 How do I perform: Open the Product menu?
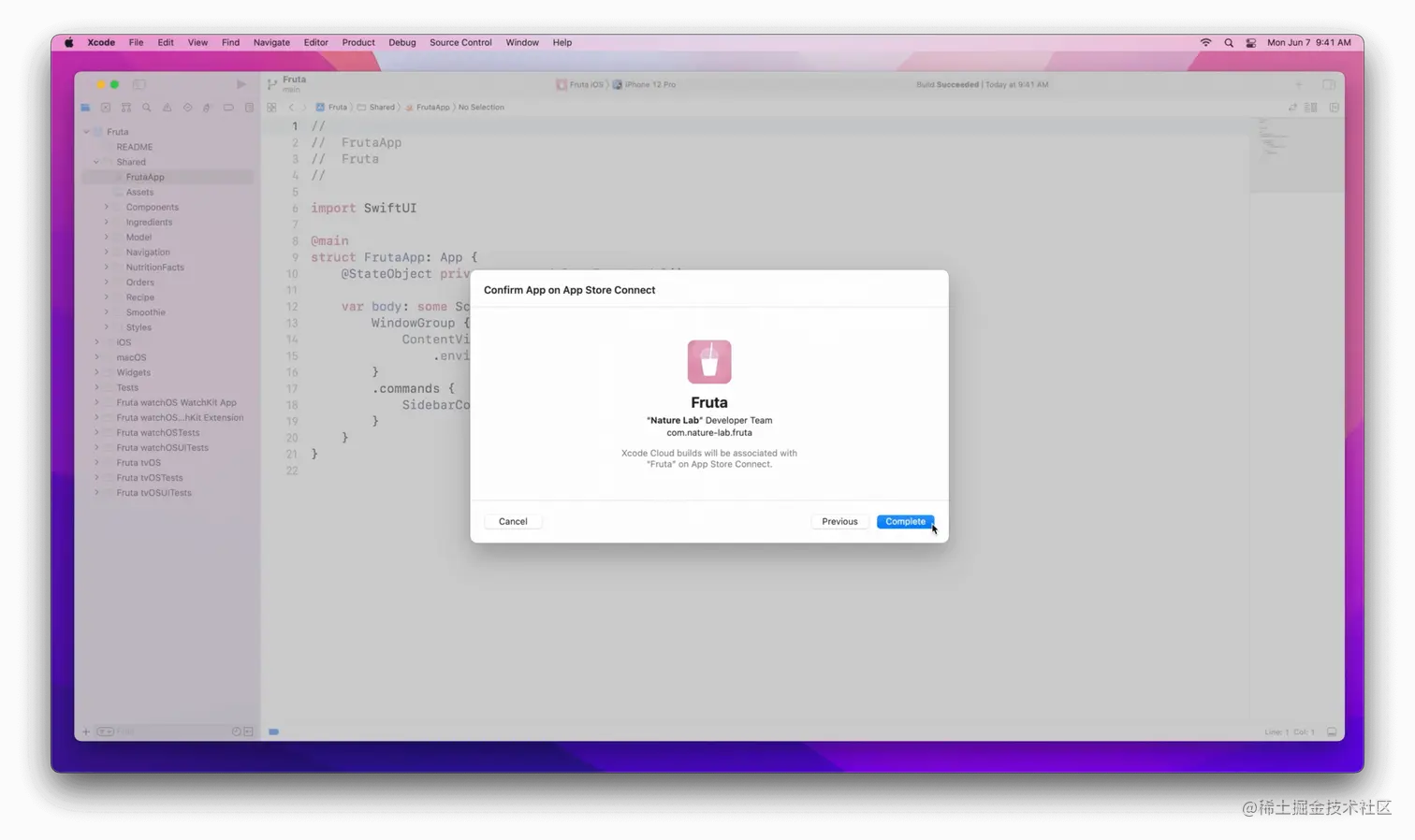click(358, 42)
